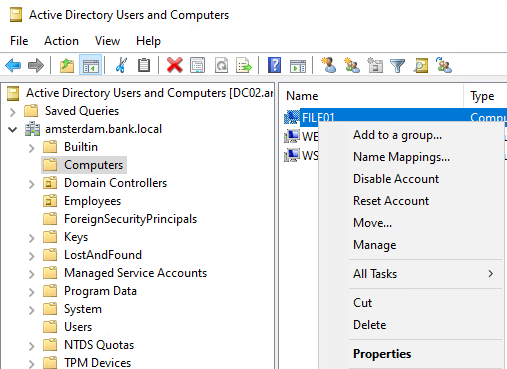507x369 pixels.
Task: Open the Help menu
Action: tap(148, 41)
